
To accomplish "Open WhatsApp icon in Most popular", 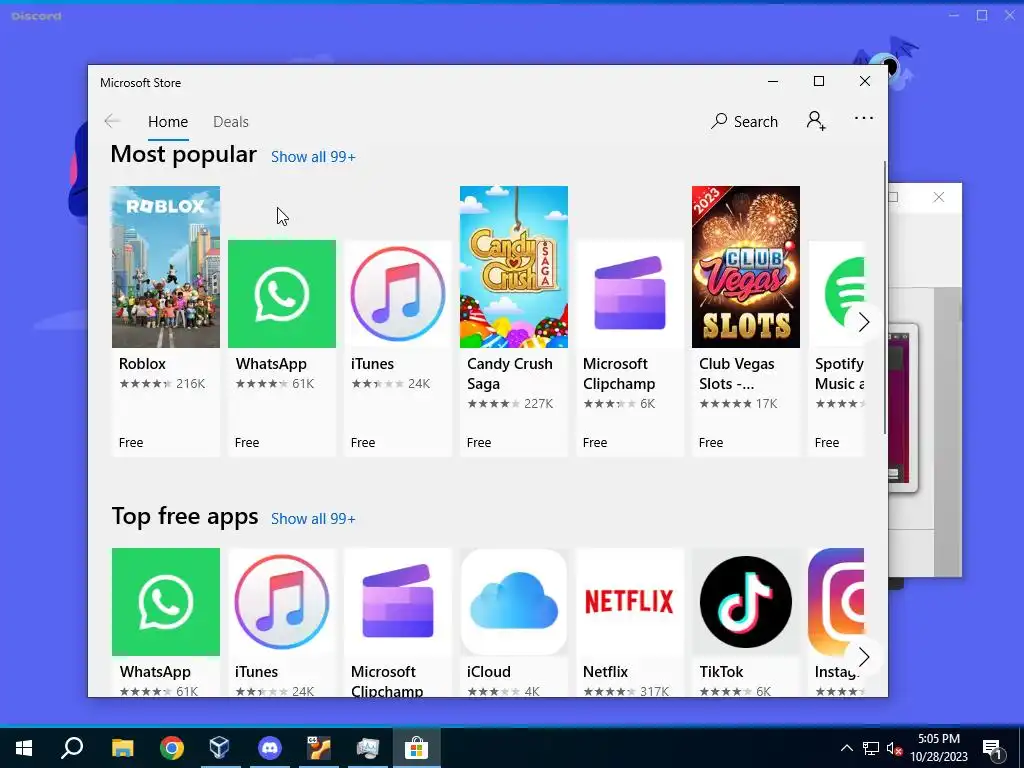I will [x=282, y=294].
